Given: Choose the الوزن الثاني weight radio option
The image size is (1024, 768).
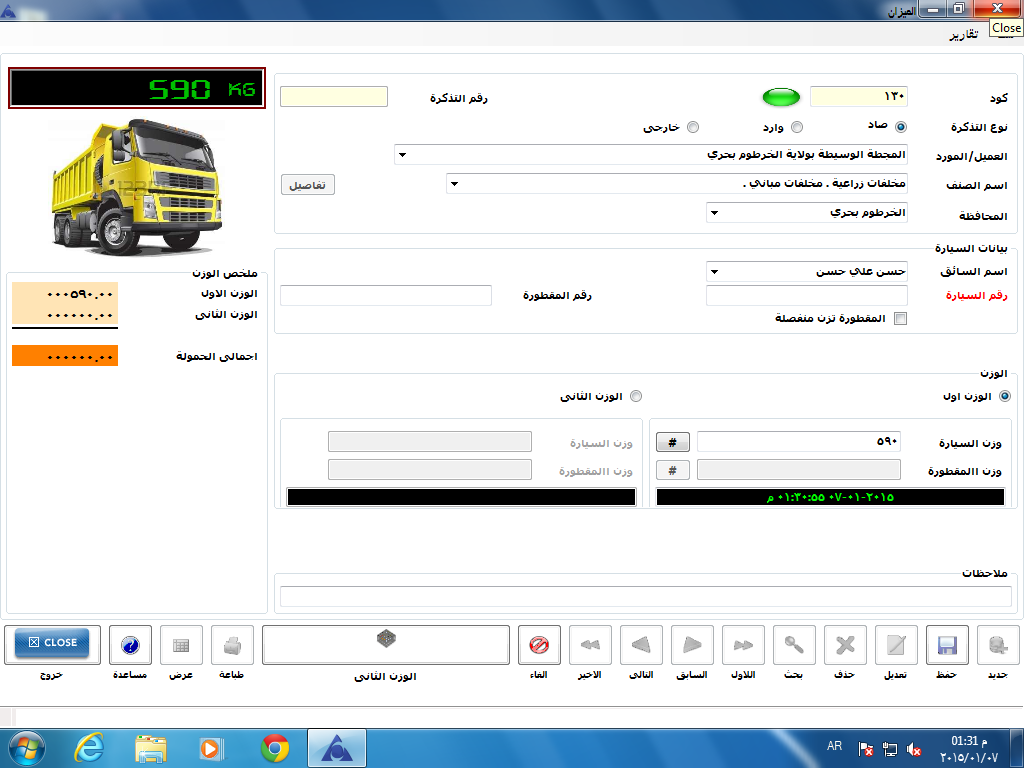Looking at the screenshot, I should point(635,397).
